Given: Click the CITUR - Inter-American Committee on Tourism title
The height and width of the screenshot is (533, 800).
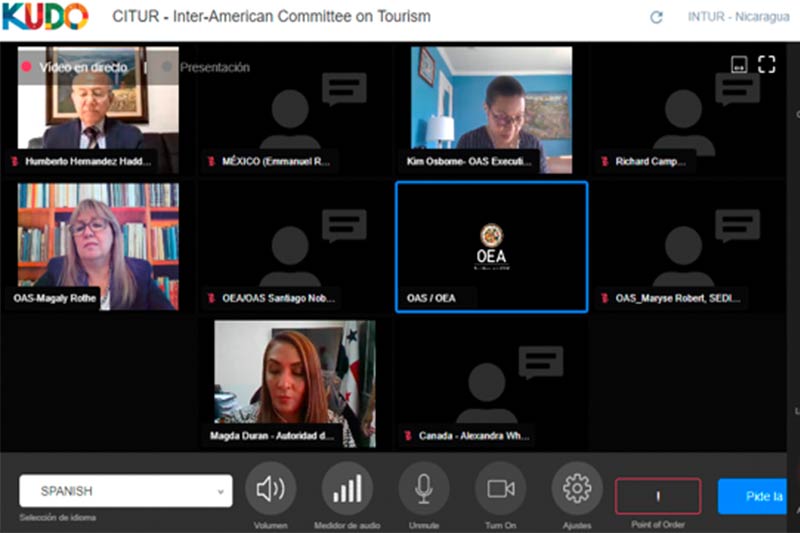Looking at the screenshot, I should pos(271,16).
